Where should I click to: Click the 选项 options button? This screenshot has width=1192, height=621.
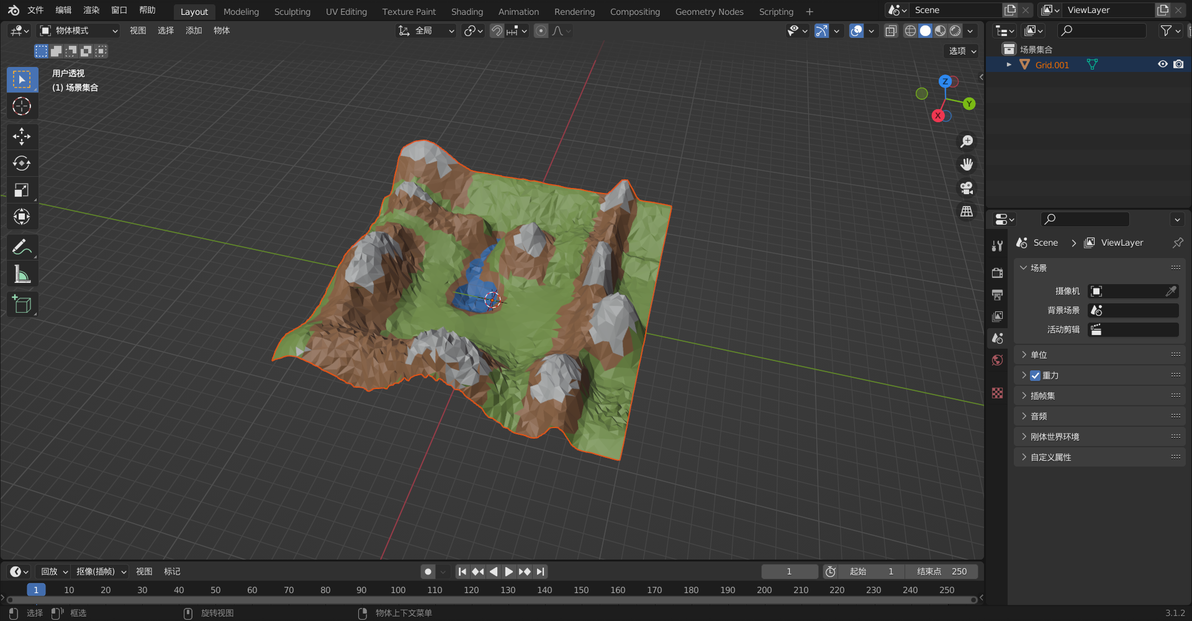point(960,51)
